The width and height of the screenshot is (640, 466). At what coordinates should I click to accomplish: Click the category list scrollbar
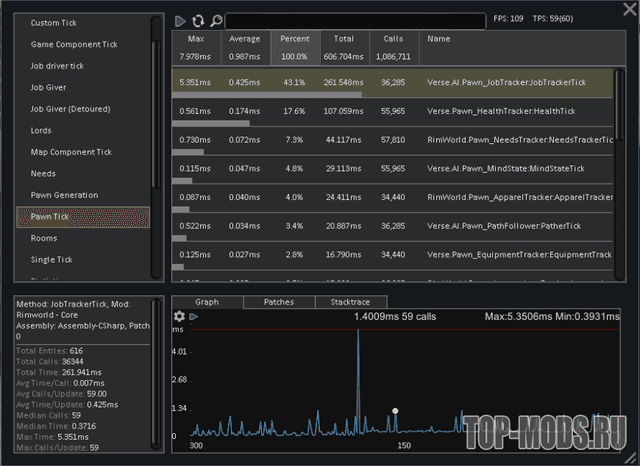pyautogui.click(x=156, y=114)
